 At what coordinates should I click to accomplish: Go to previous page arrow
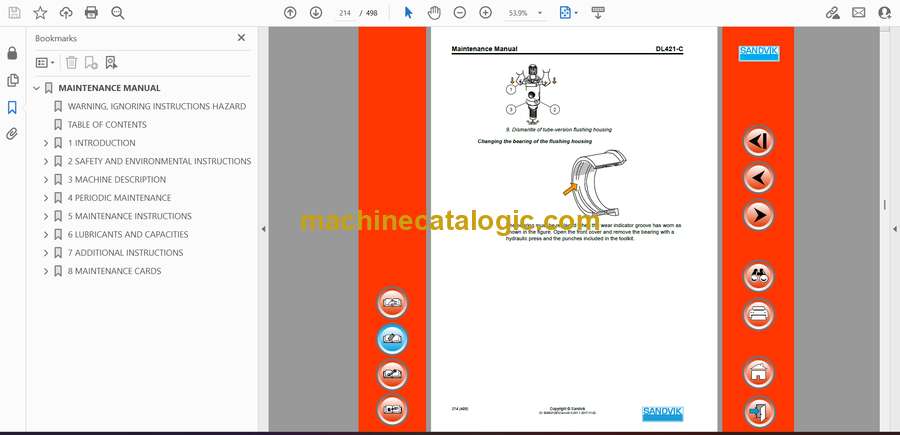pos(290,13)
